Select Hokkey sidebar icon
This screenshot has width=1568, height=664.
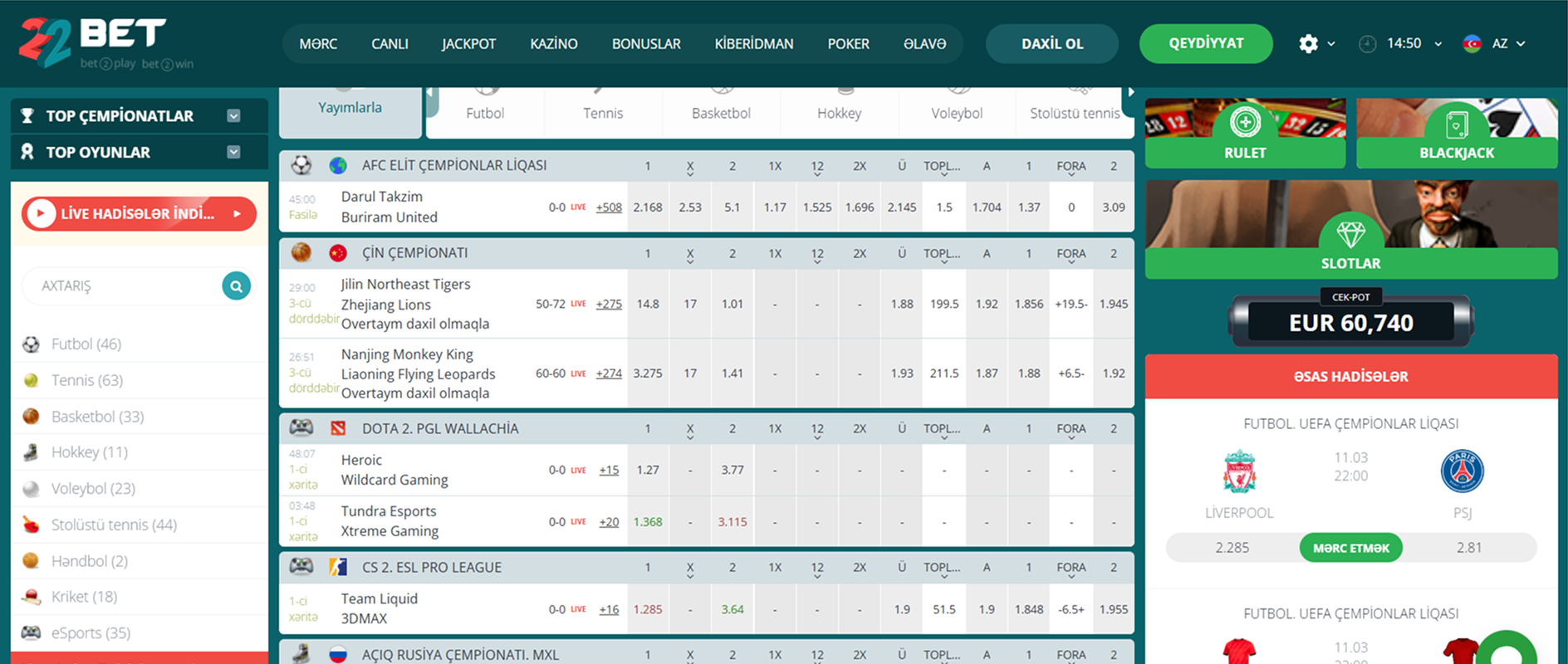coord(31,452)
